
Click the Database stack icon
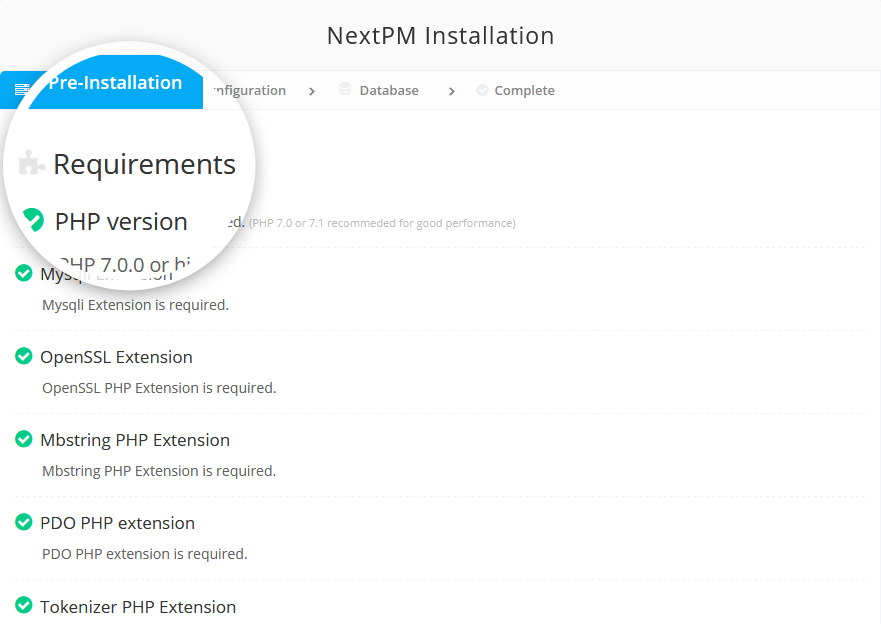tap(345, 89)
